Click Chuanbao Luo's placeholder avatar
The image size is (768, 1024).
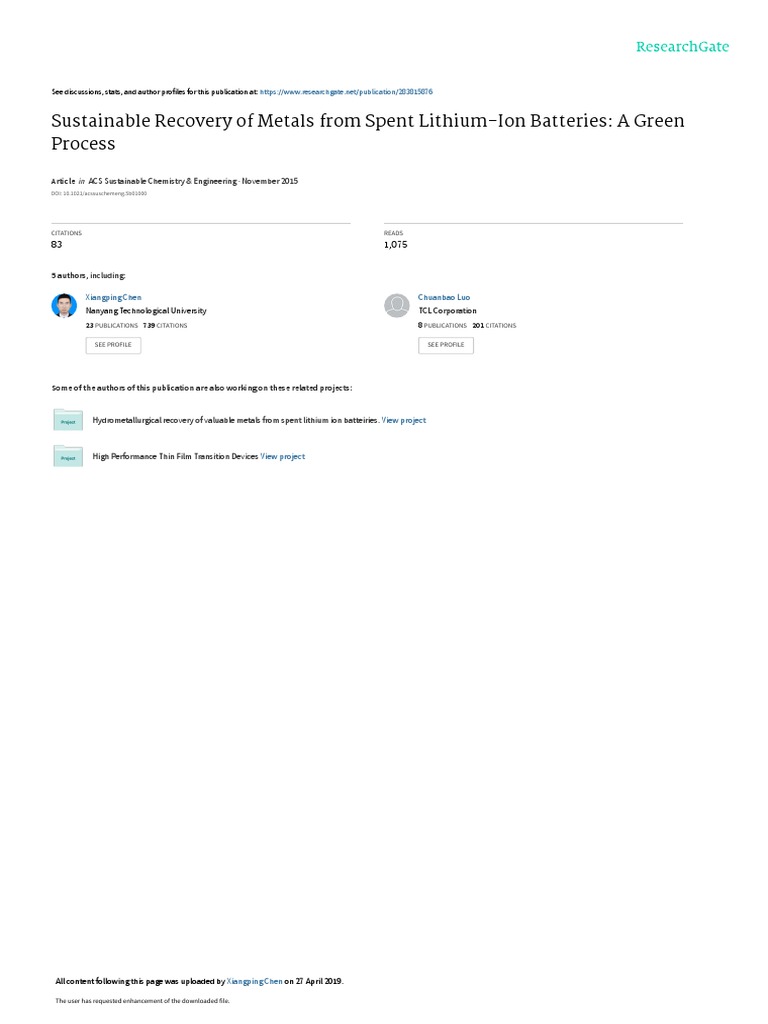(x=396, y=305)
